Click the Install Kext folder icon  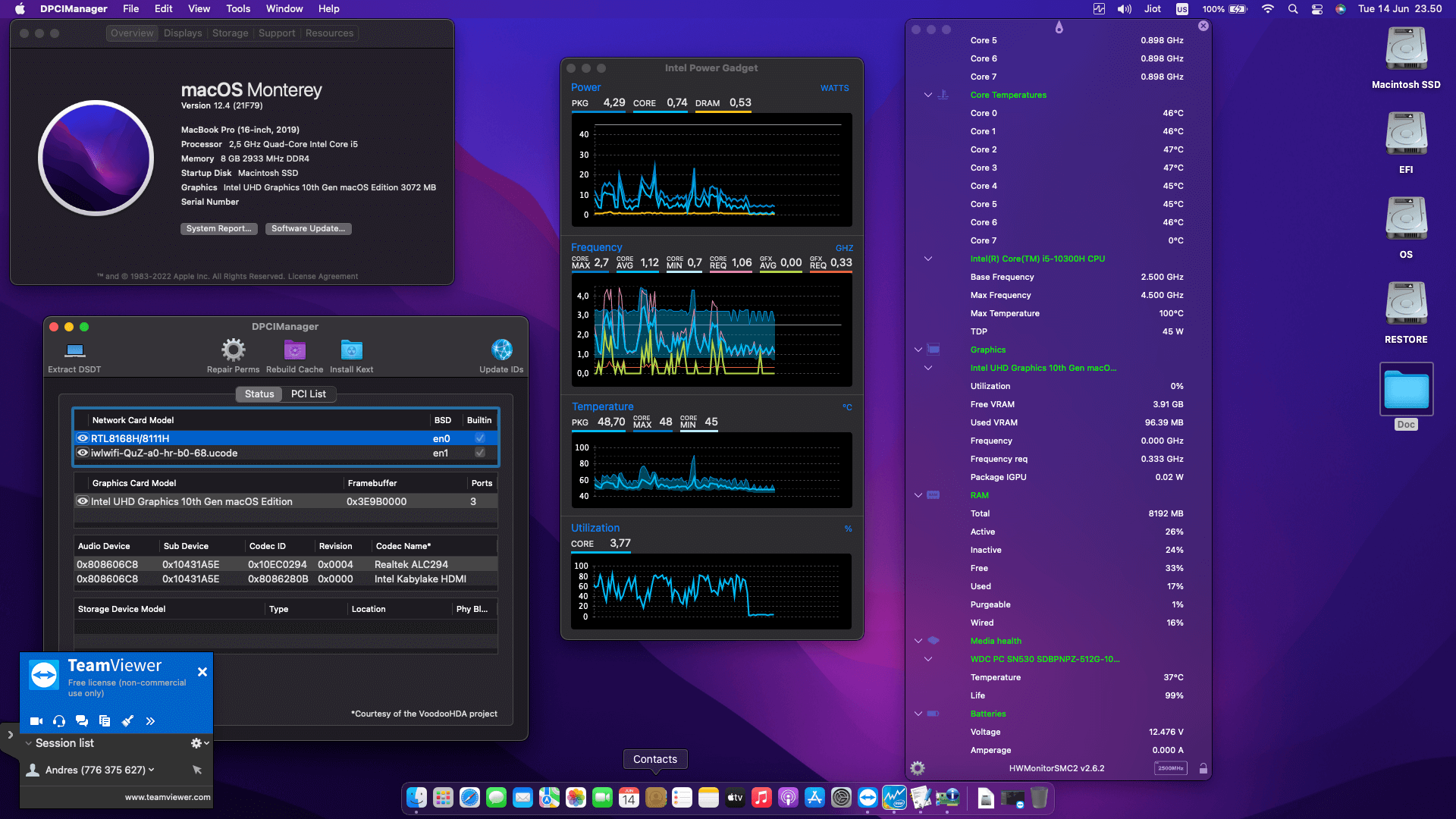click(x=351, y=350)
